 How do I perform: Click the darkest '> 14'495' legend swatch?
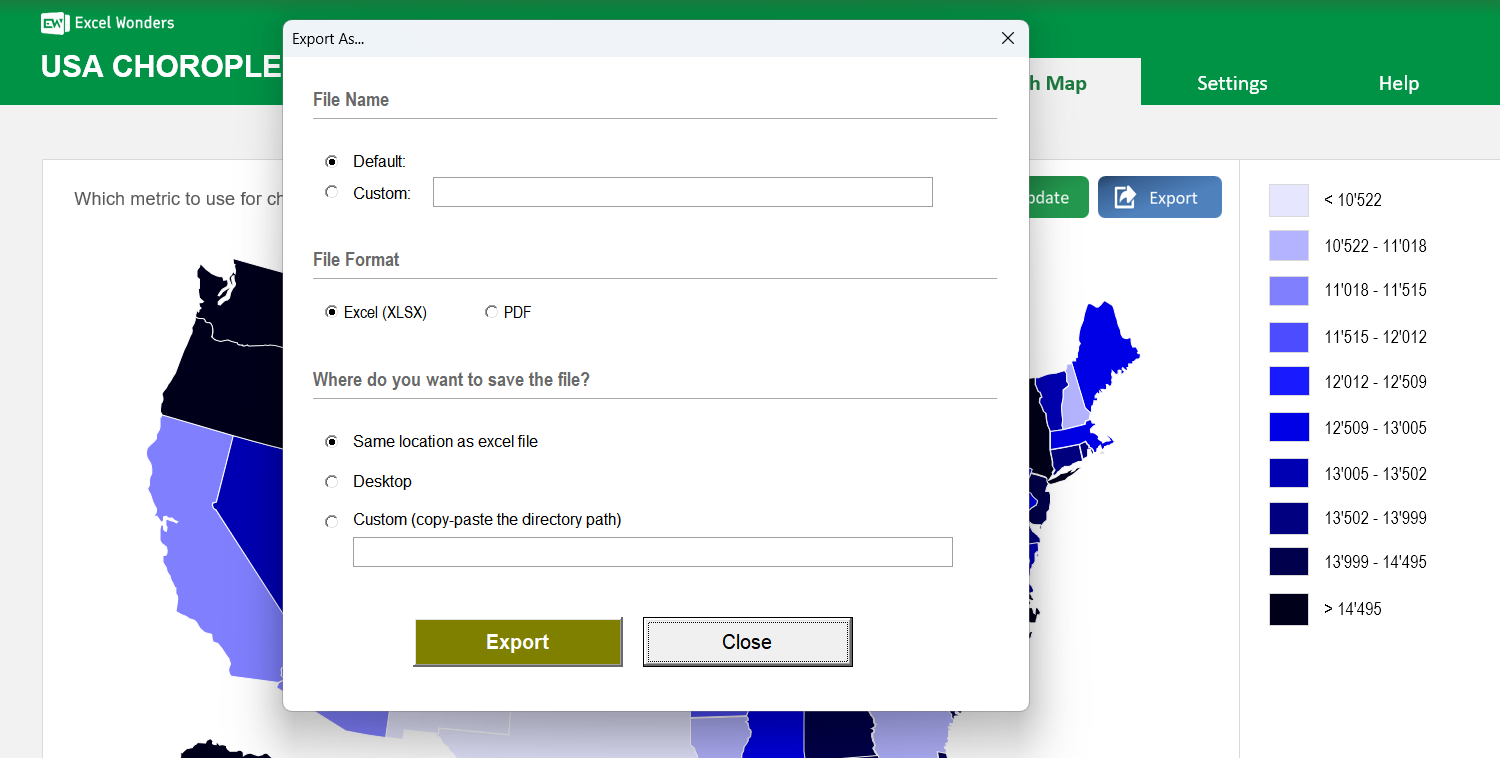coord(1288,609)
